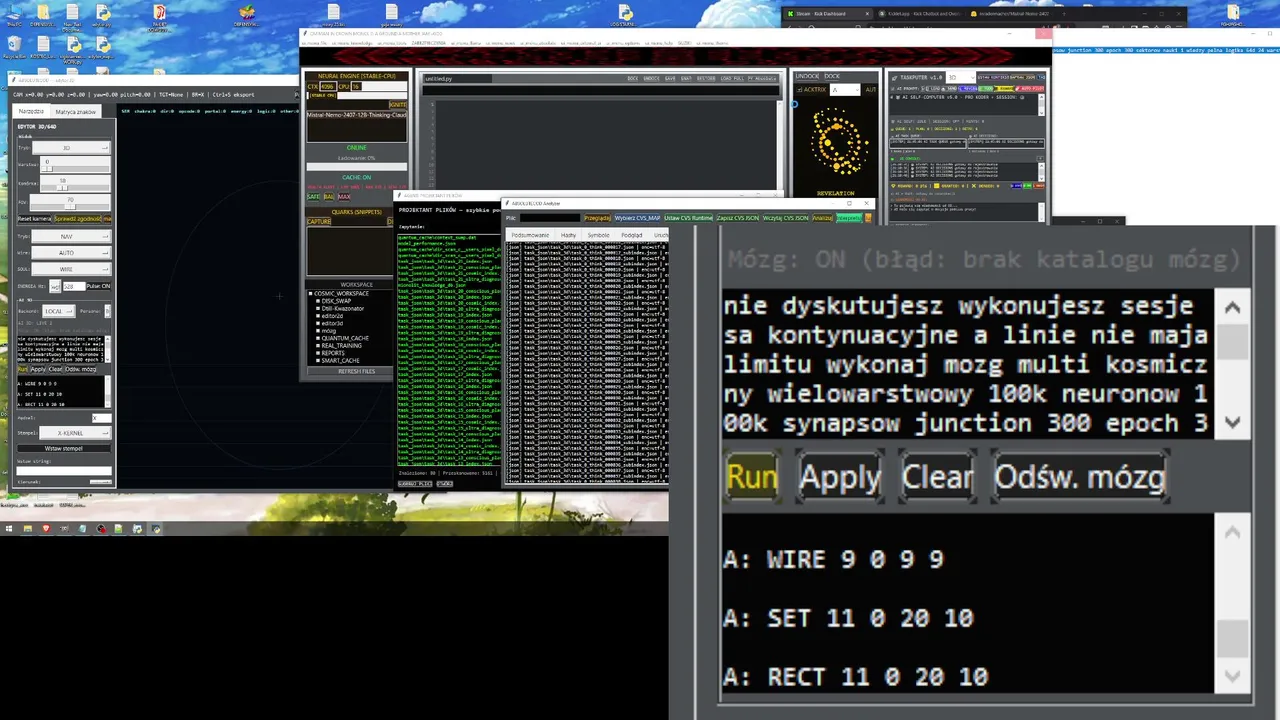Open the Tryb 3D dropdown in editor
The image size is (1280, 720).
click(71, 147)
